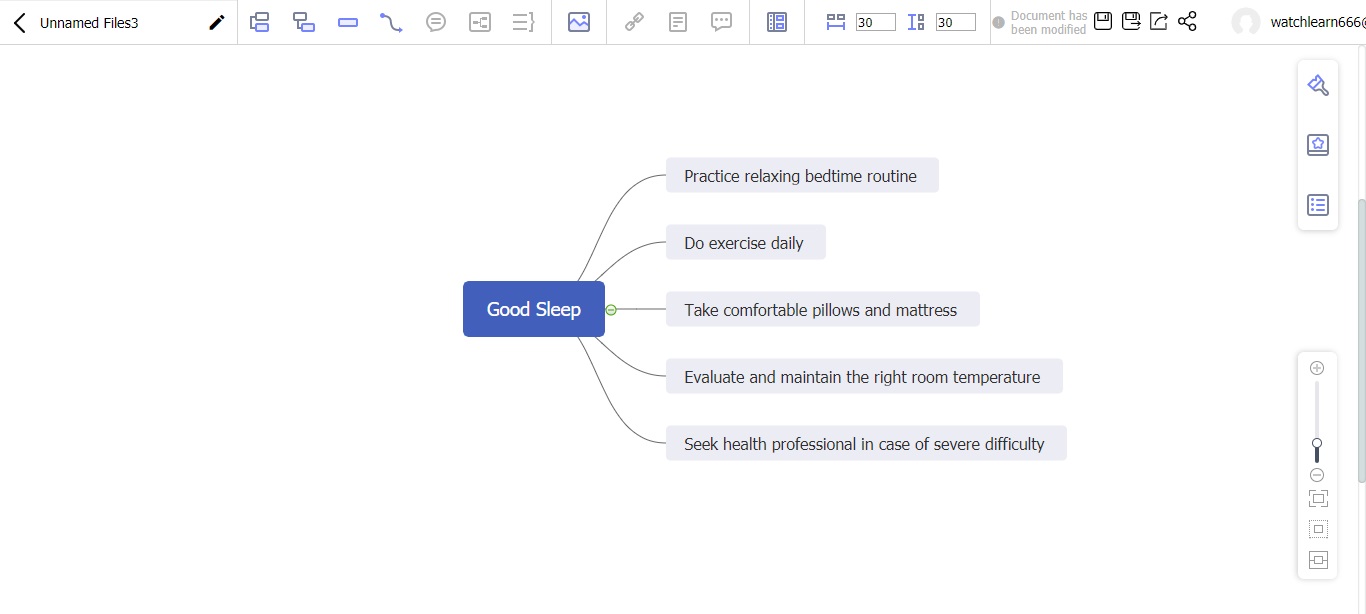Screen dimensions: 1366x614
Task: Collapse the Good Sleep branch with the minus toggle
Action: click(x=611, y=310)
